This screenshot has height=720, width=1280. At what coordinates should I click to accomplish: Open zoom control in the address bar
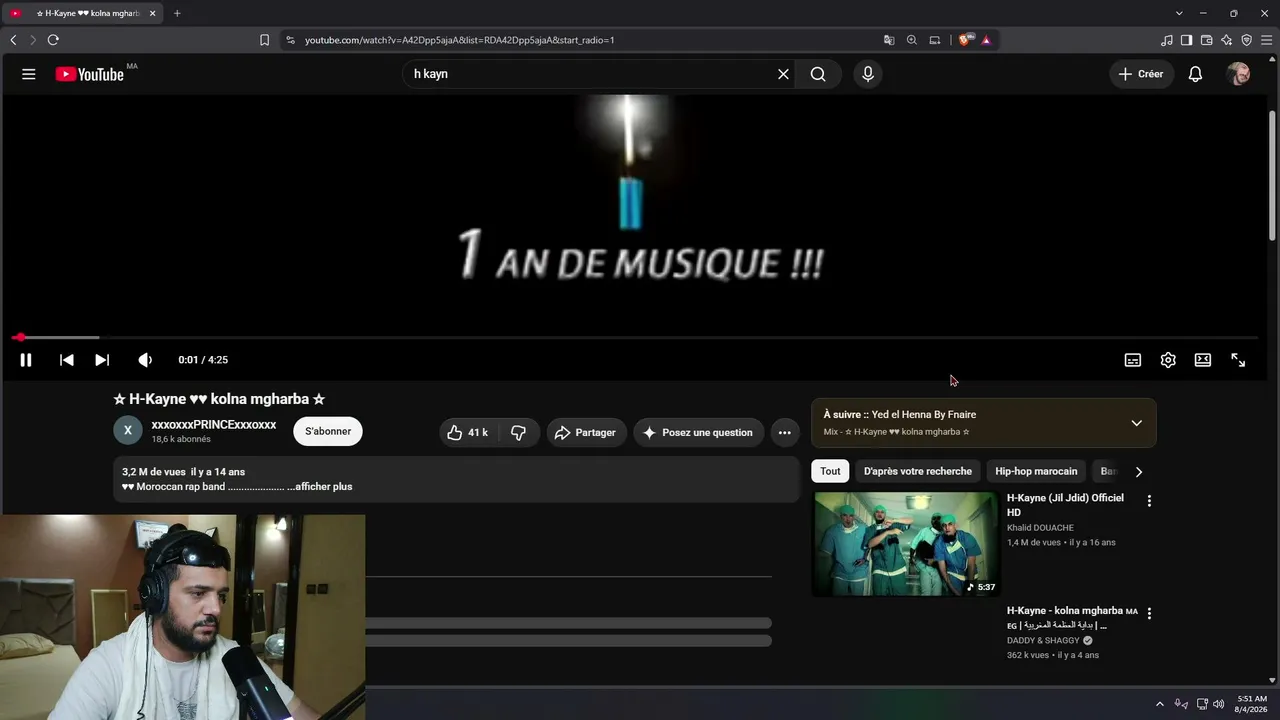tap(912, 40)
